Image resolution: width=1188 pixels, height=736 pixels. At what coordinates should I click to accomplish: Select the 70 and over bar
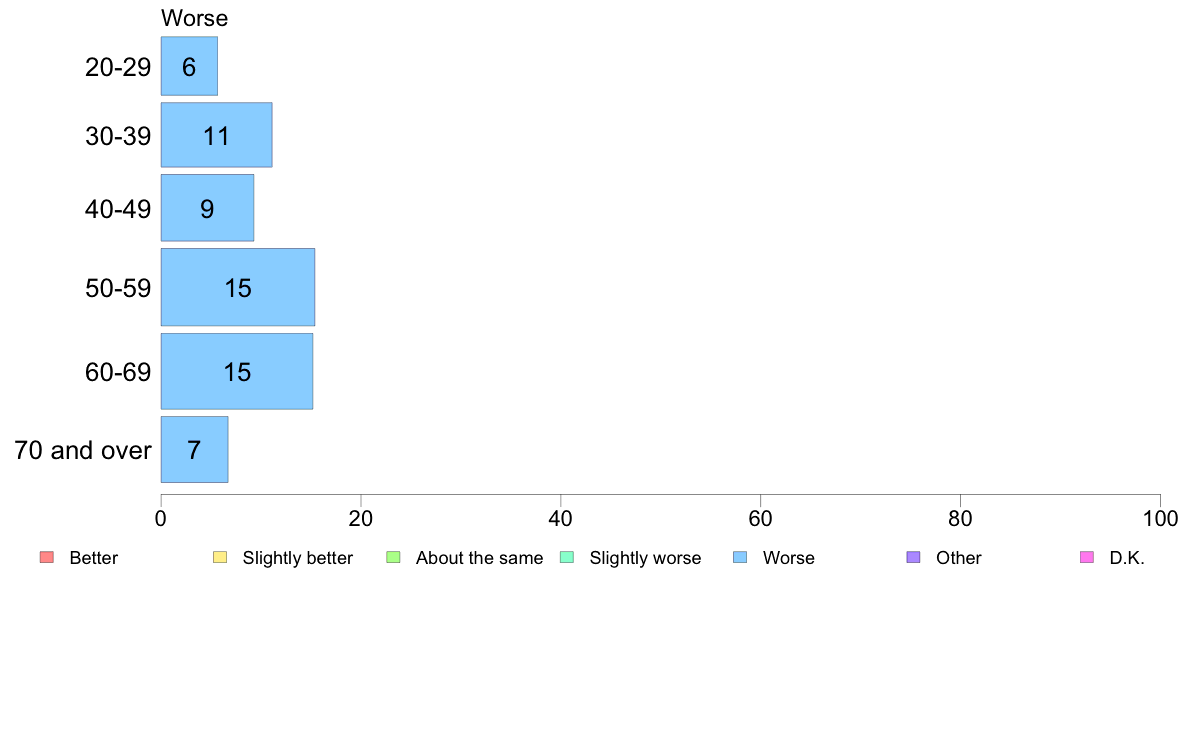[195, 449]
